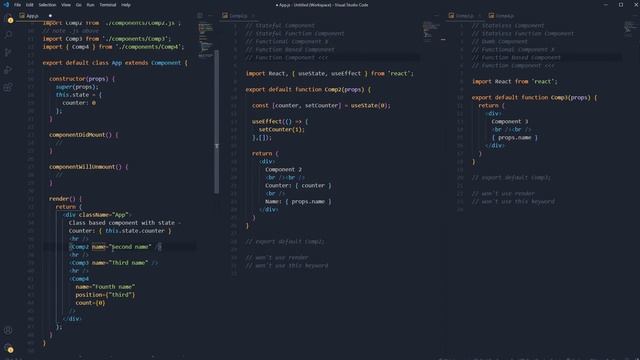Place cursor on 'constructor(props) {' line
Screen dimensions: 640x360
(x=82, y=79)
